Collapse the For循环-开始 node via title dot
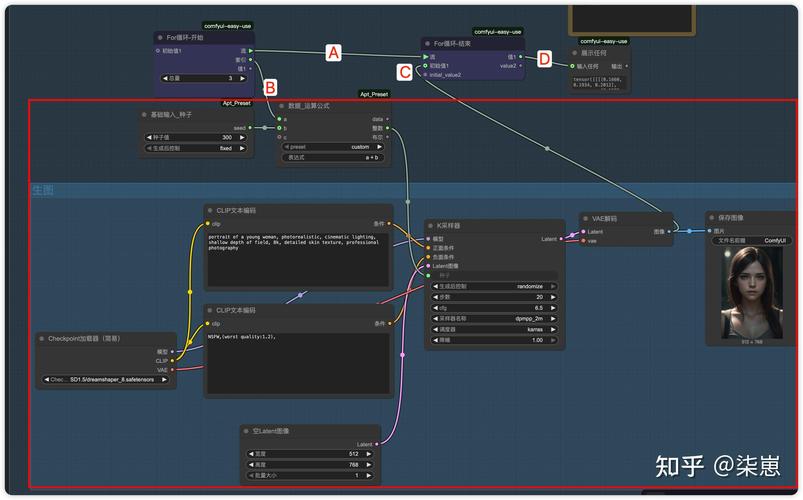Screen dimensions: 803x500 pos(160,37)
